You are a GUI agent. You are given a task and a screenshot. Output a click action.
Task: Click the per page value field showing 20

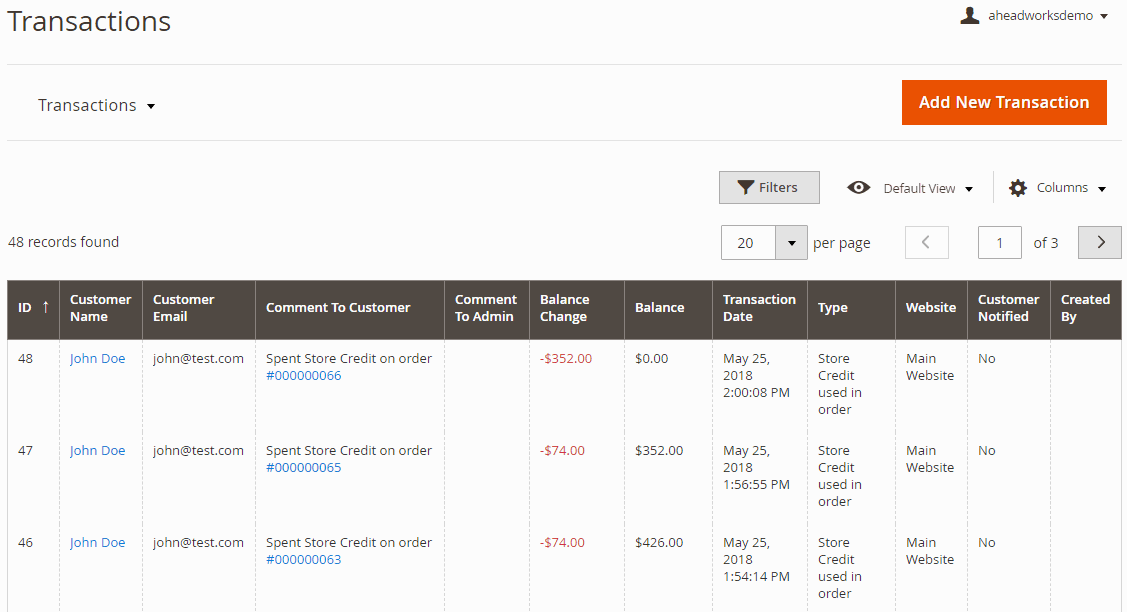(748, 242)
